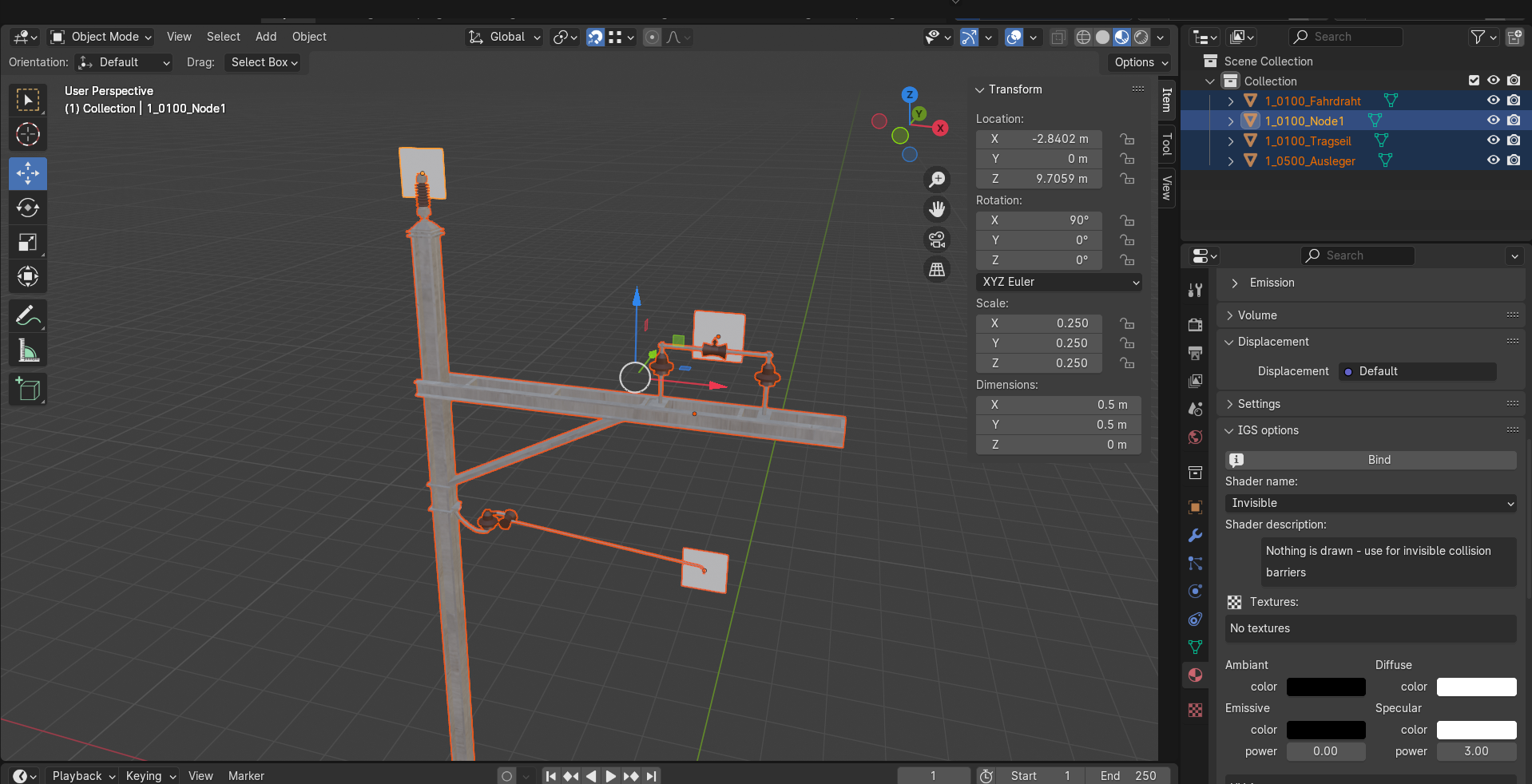Open the Shader name Invisible dropdown
The height and width of the screenshot is (784, 1532).
click(1371, 503)
